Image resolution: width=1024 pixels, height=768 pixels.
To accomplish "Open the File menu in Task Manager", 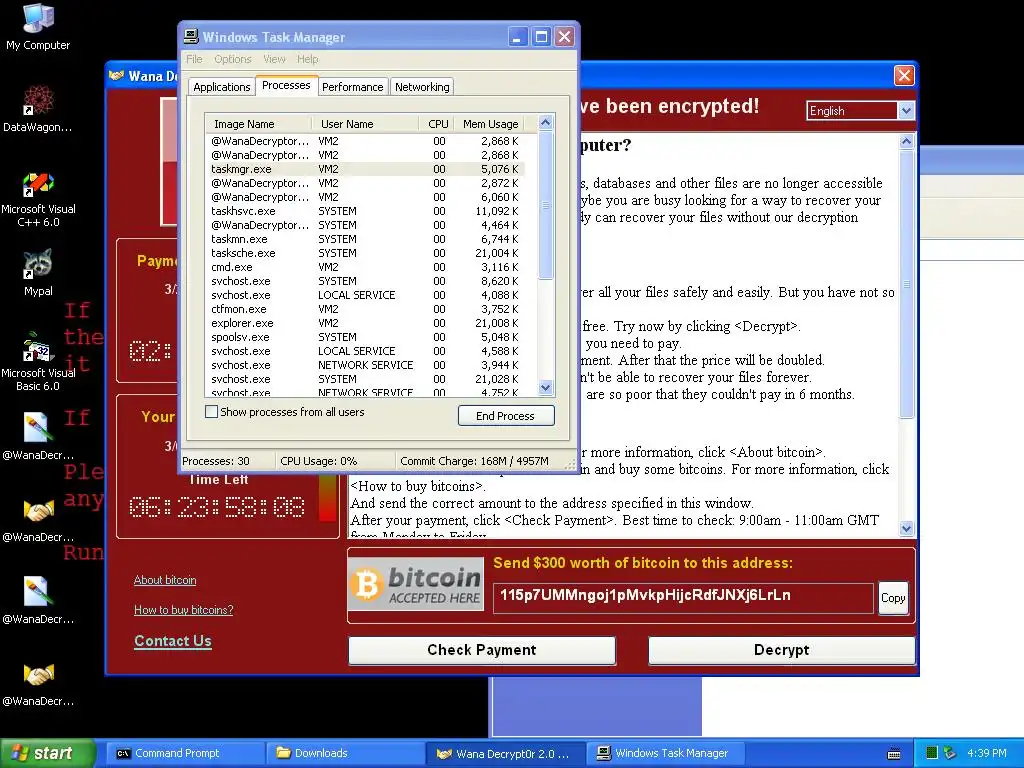I will tap(194, 59).
